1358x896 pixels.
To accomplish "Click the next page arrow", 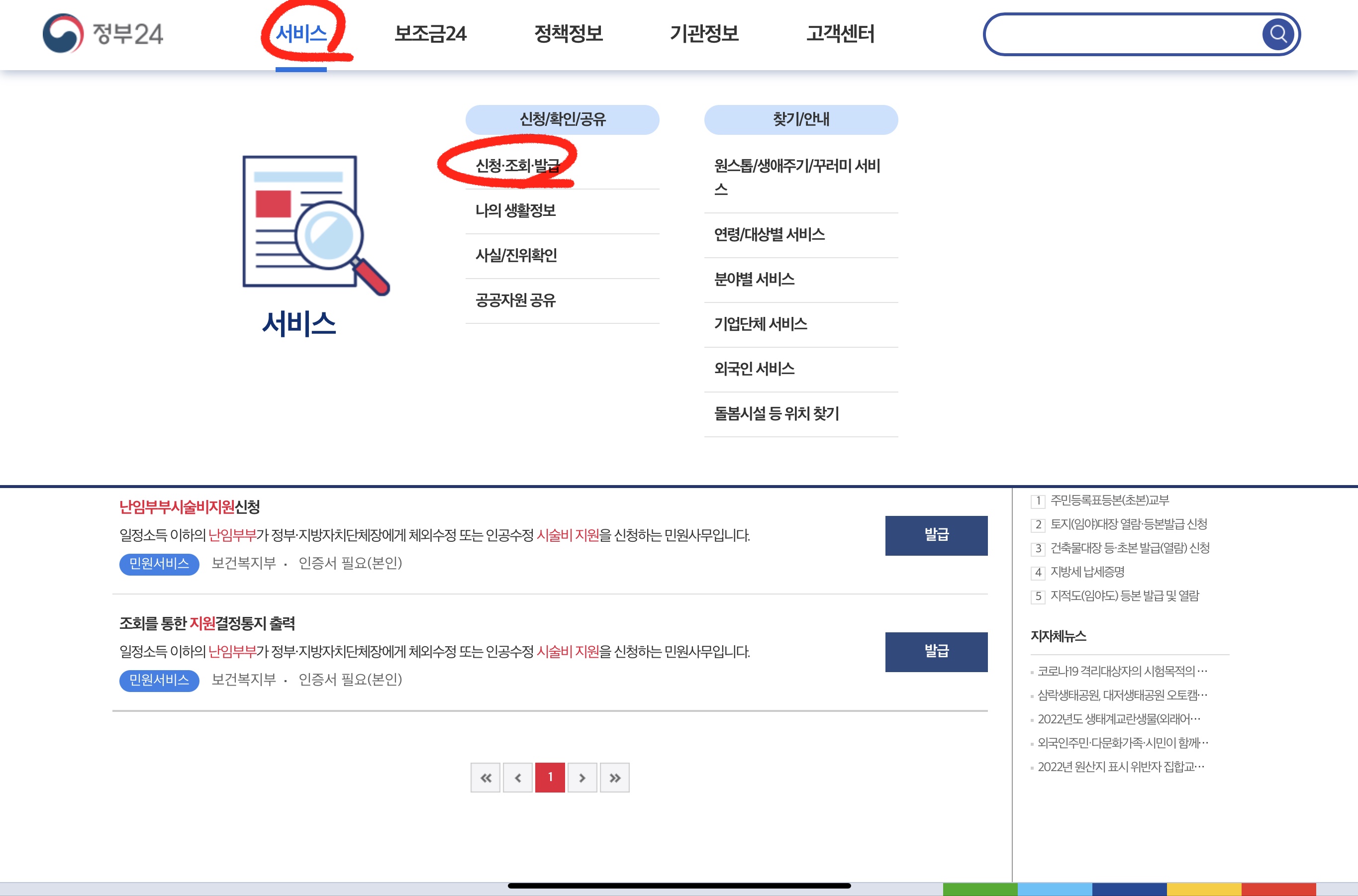I will (582, 777).
